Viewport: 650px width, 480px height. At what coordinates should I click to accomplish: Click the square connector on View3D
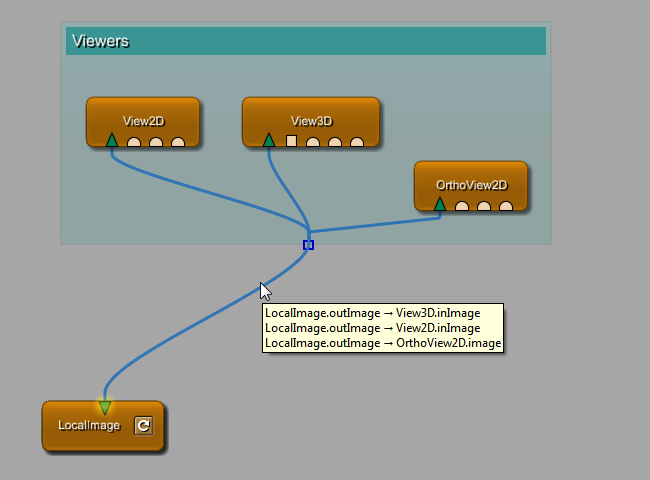pyautogui.click(x=291, y=141)
